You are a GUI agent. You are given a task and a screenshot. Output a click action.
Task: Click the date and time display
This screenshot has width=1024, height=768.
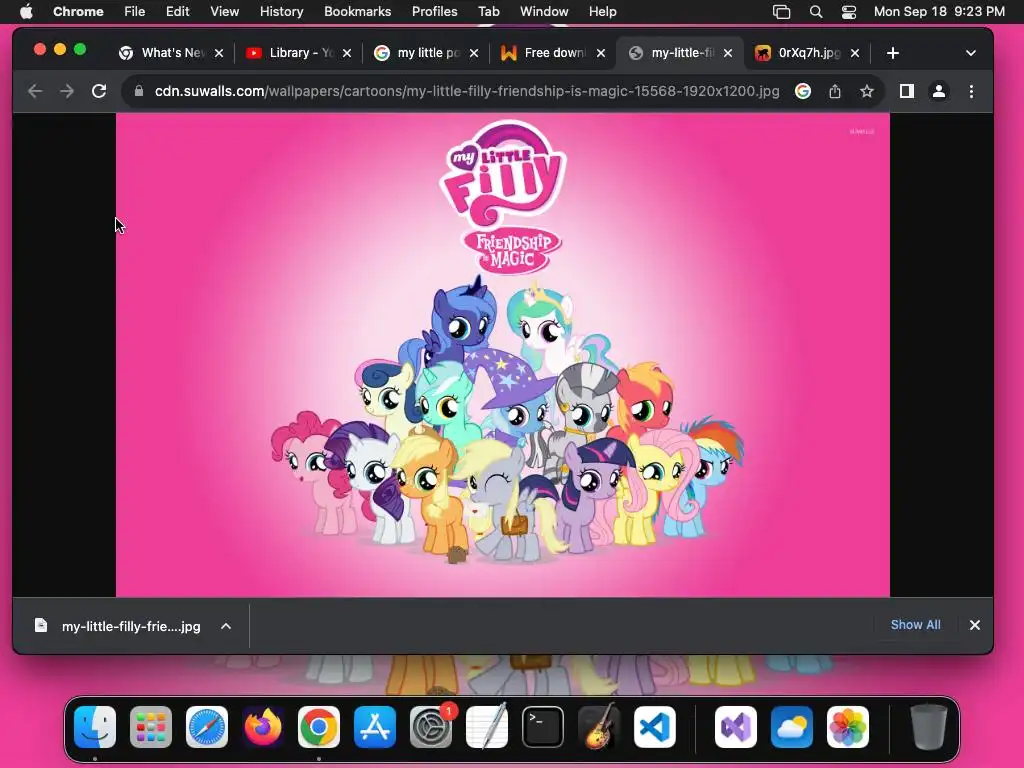click(939, 12)
